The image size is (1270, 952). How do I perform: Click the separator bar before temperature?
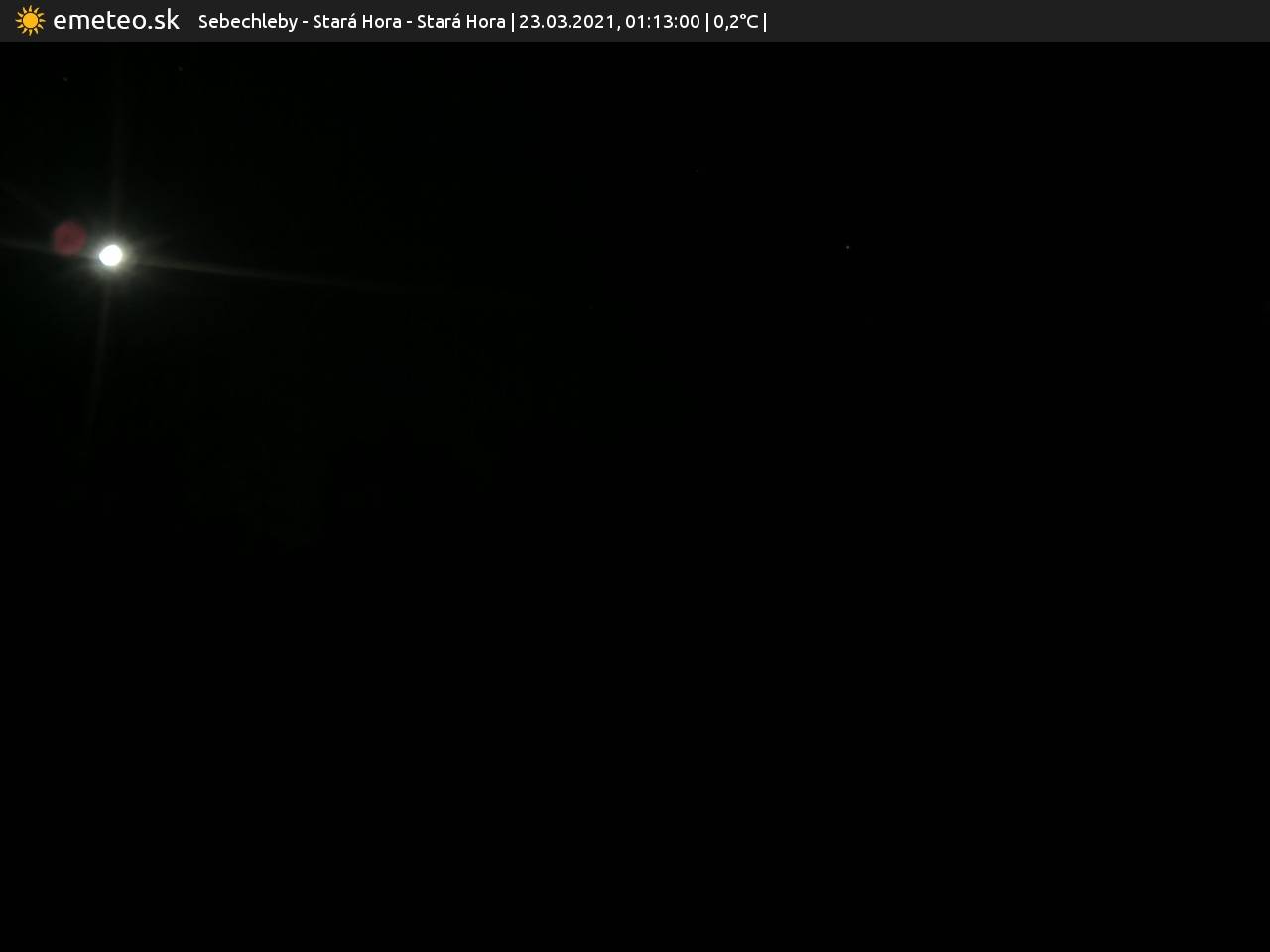pos(706,22)
